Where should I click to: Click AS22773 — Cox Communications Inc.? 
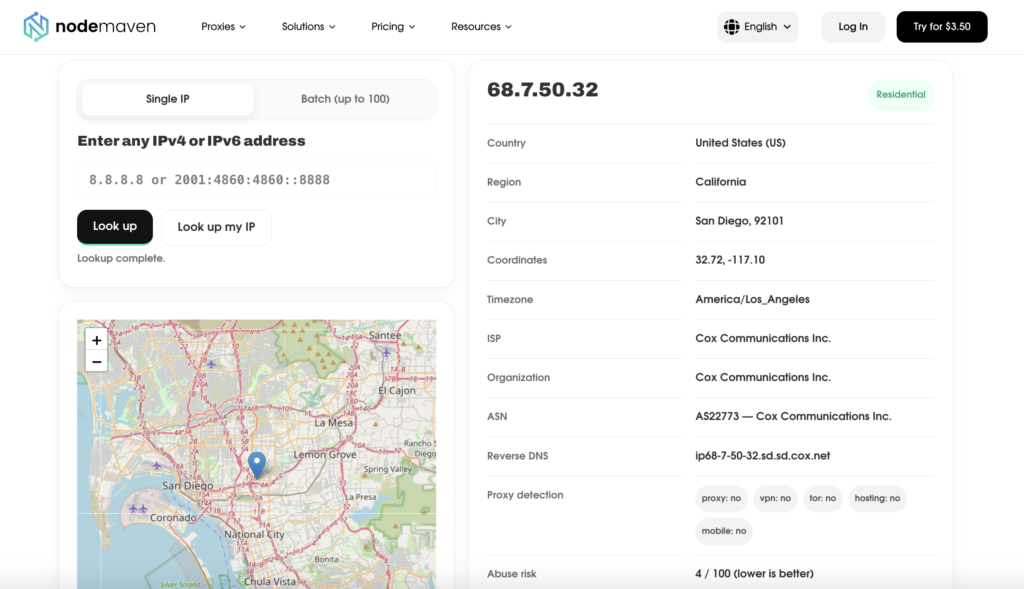[793, 417]
